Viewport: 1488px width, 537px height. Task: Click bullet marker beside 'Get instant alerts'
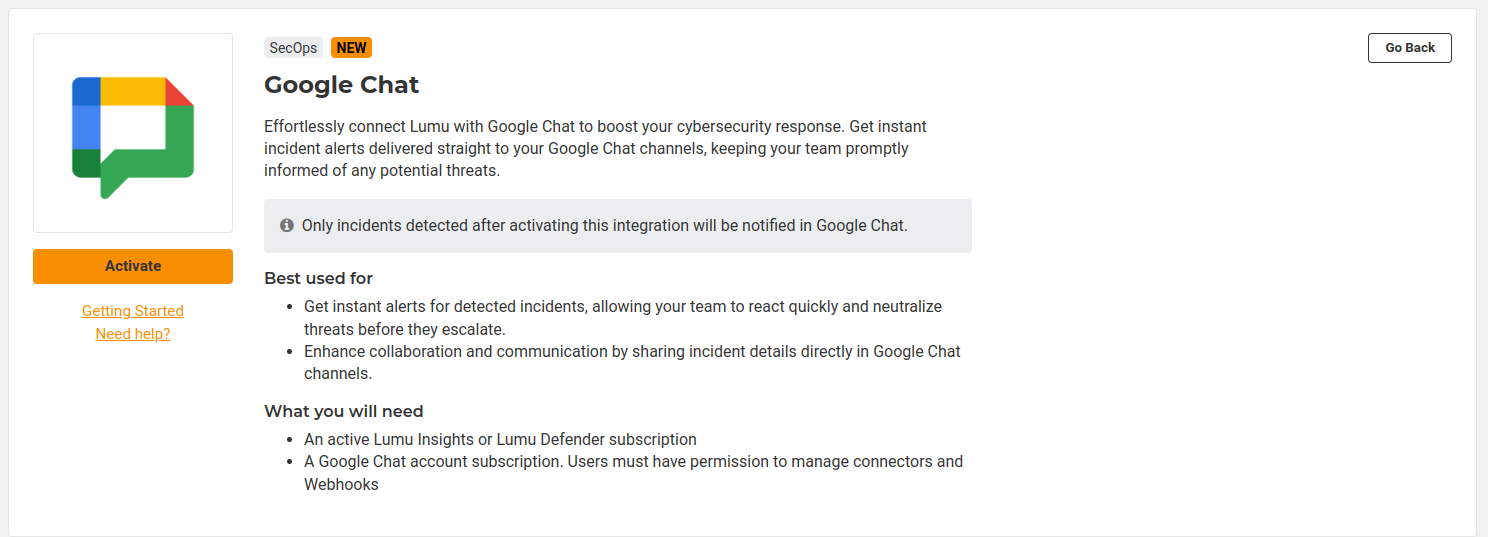click(x=291, y=307)
